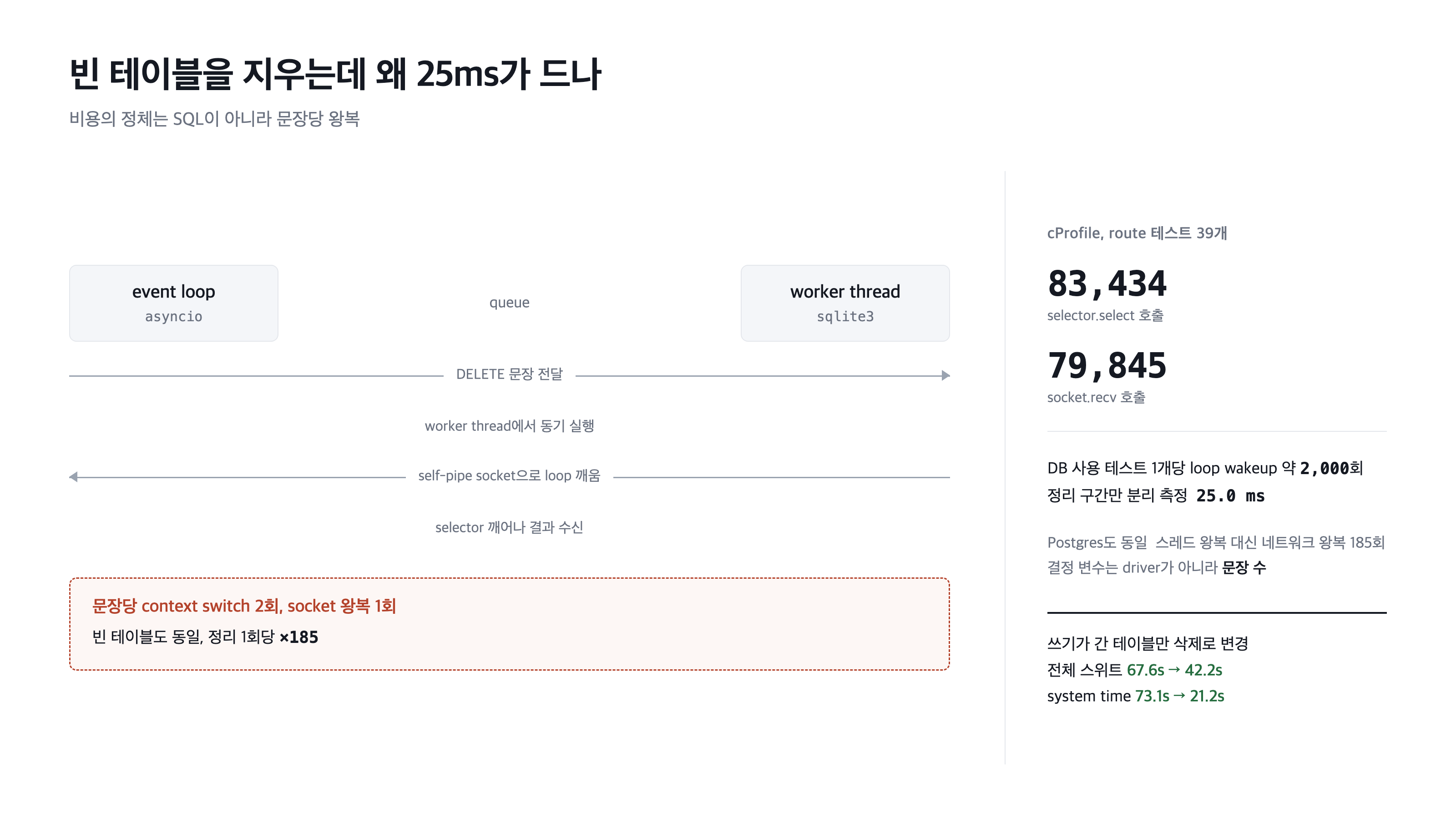Click the 25.0 ms measurement value
The height and width of the screenshot is (819, 1456).
coord(1230,495)
